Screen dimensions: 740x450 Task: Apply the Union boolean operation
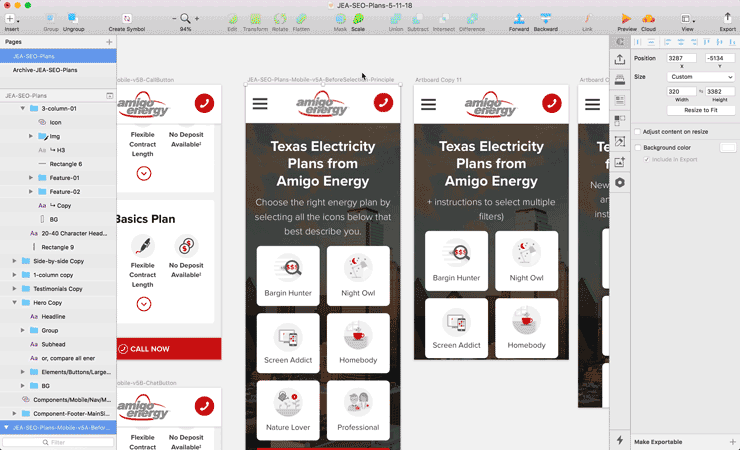coord(395,19)
